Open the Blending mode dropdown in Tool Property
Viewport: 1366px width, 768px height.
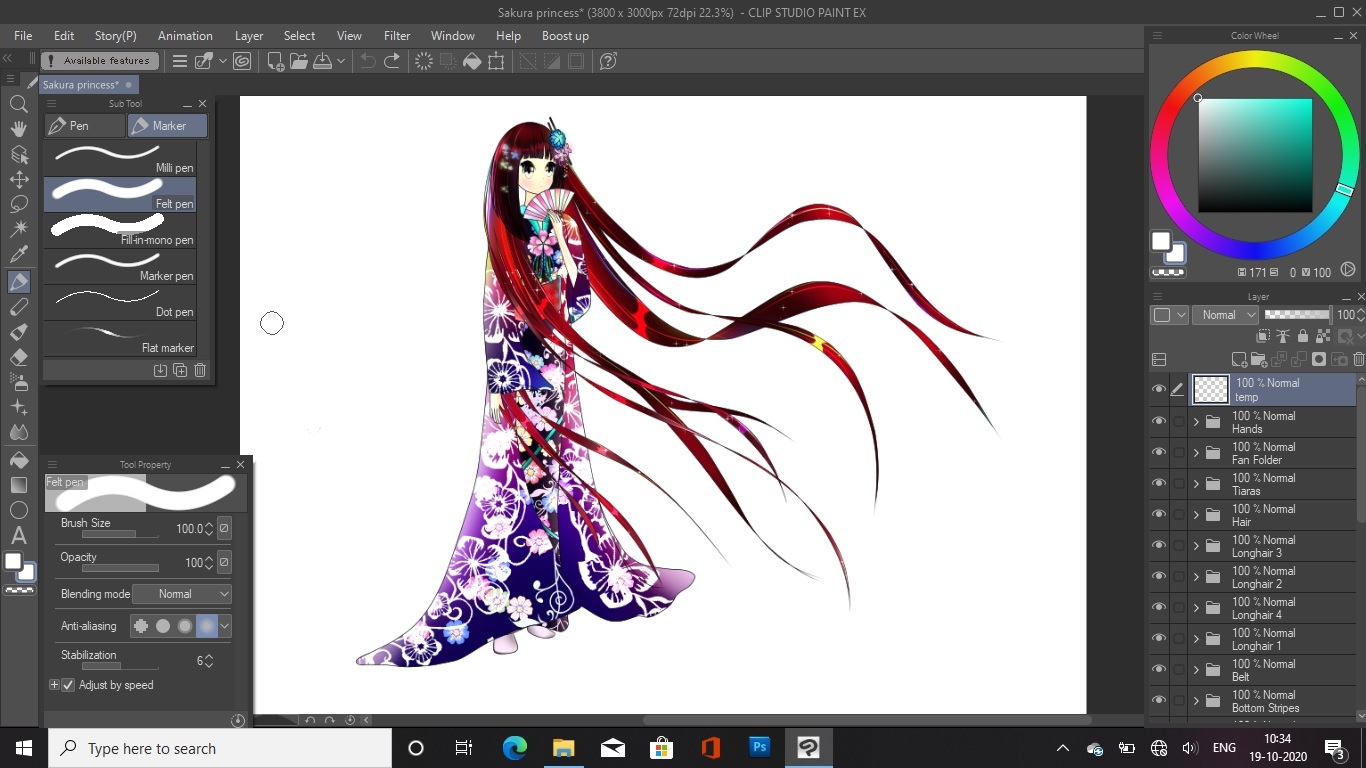pos(181,594)
